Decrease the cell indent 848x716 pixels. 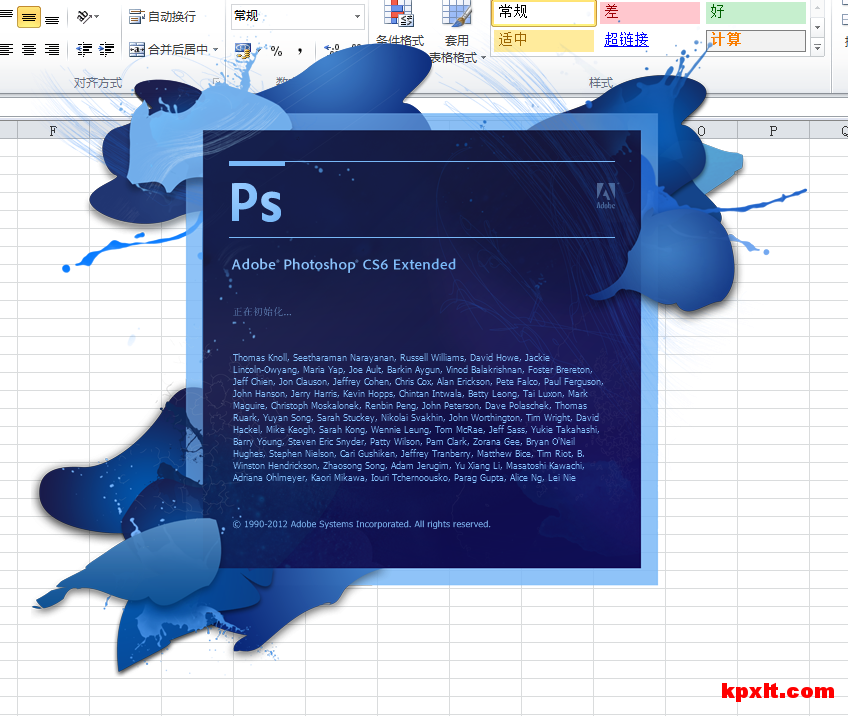pyautogui.click(x=84, y=49)
